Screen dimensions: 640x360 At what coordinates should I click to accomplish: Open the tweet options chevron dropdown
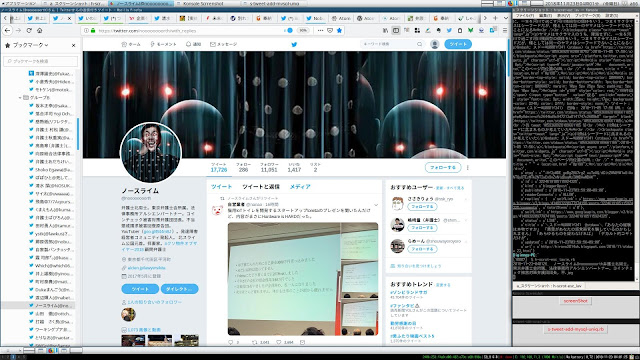click(376, 204)
